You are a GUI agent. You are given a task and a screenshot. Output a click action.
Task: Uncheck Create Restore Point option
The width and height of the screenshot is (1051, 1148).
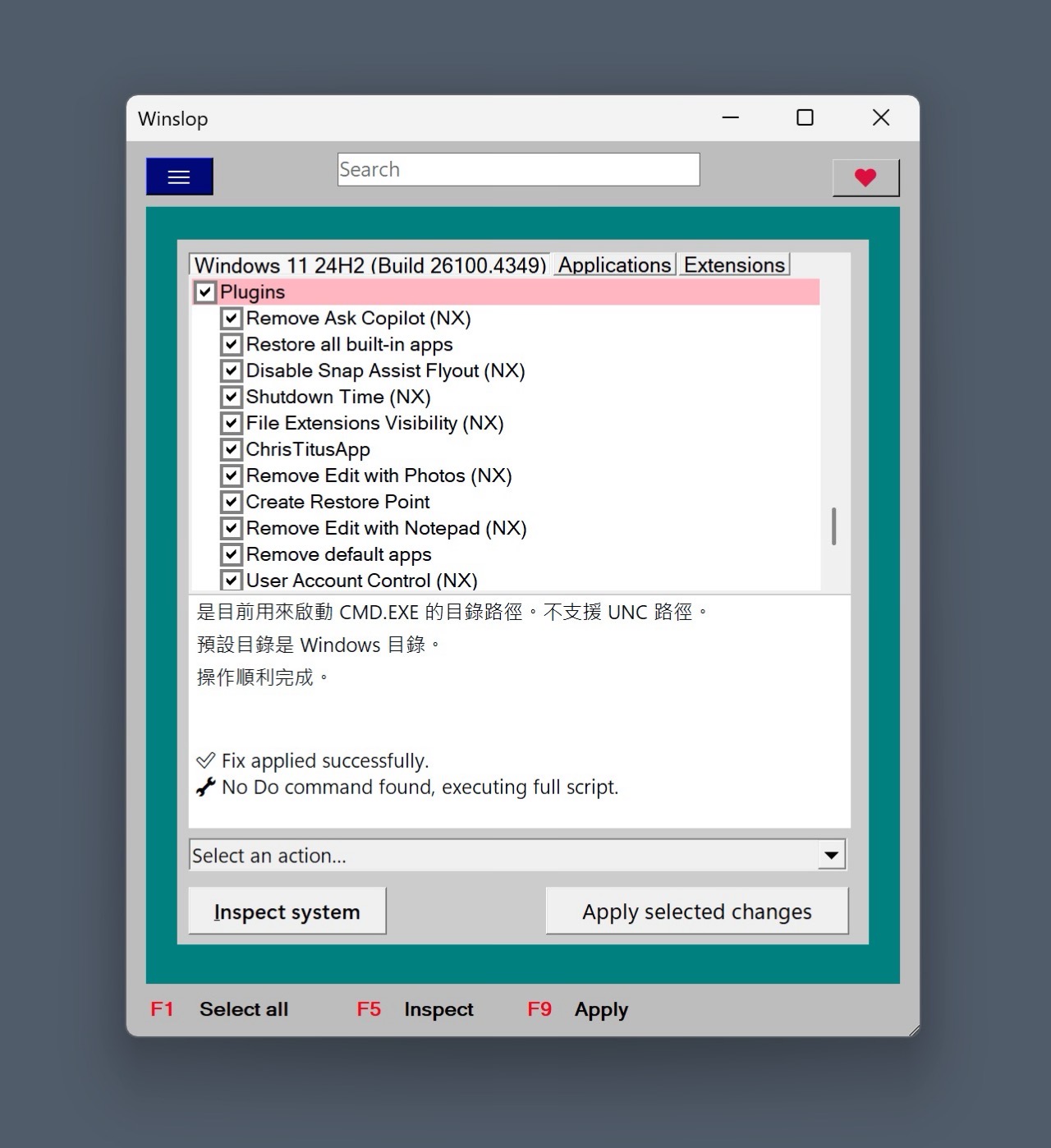pos(232,503)
